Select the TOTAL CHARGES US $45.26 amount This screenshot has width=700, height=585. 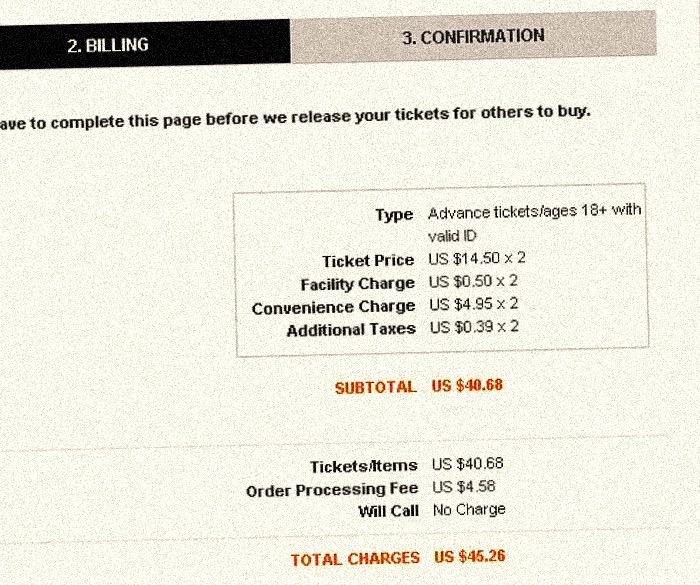(470, 556)
